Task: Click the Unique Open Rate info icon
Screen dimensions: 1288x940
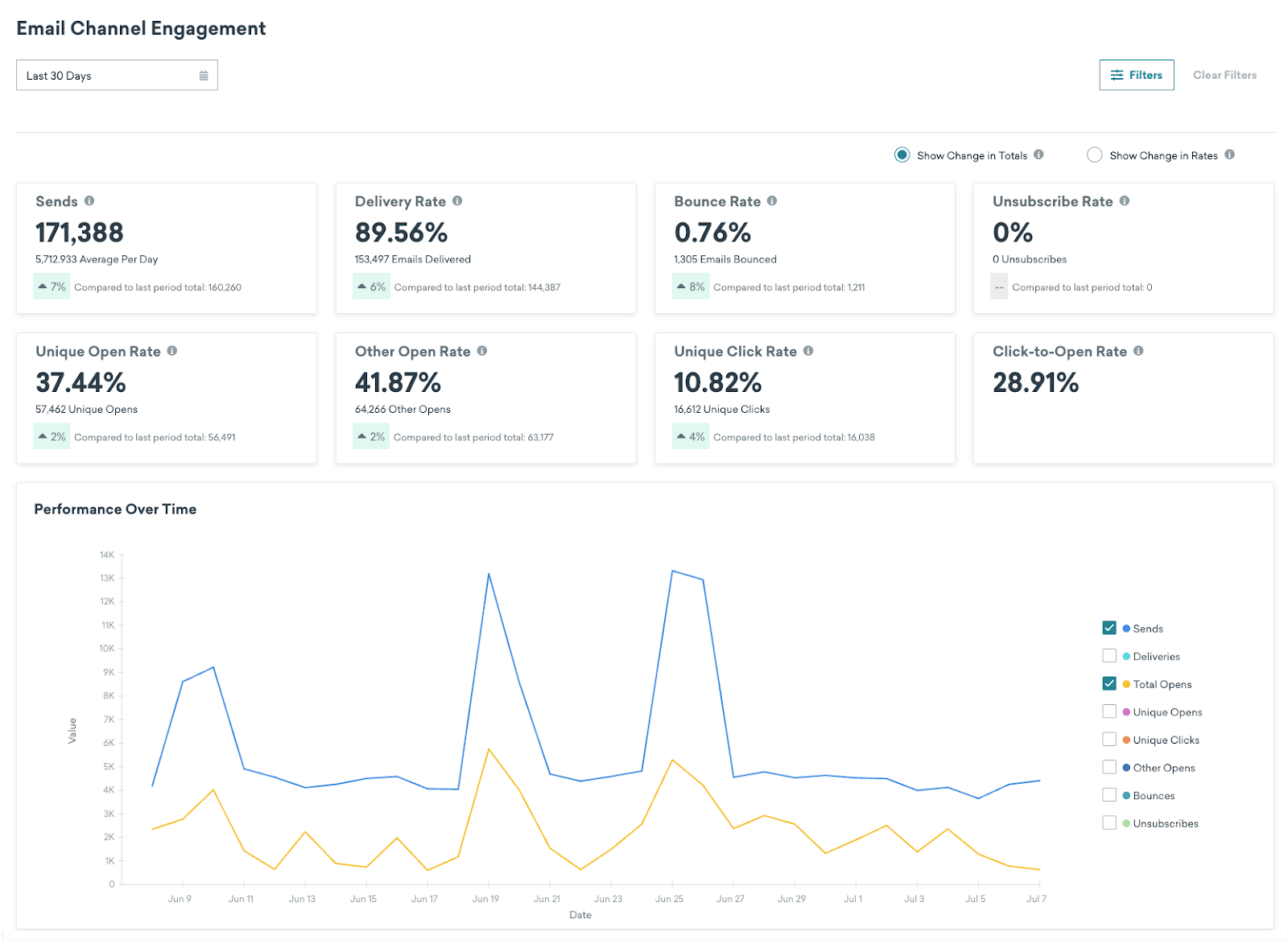Action: (x=173, y=352)
